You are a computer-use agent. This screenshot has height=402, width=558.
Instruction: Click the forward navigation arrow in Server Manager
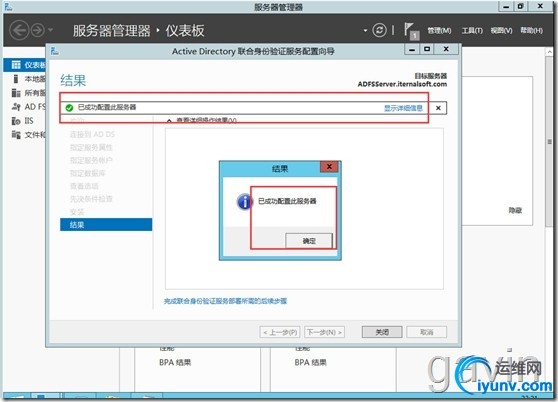point(37,30)
